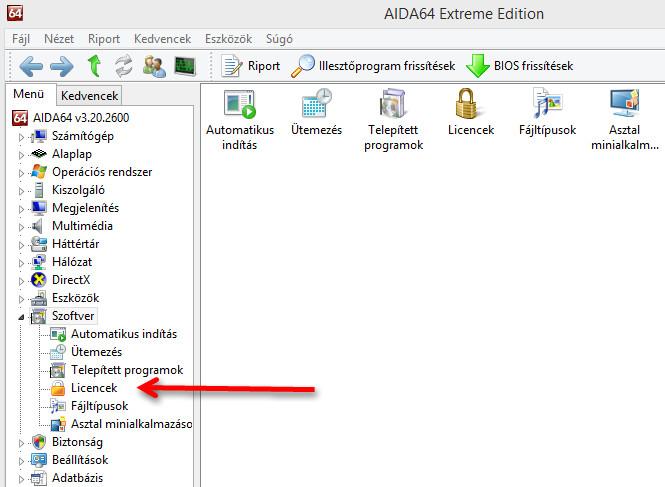Open BIOS frissítések
The height and width of the screenshot is (487, 665).
pyautogui.click(x=520, y=66)
